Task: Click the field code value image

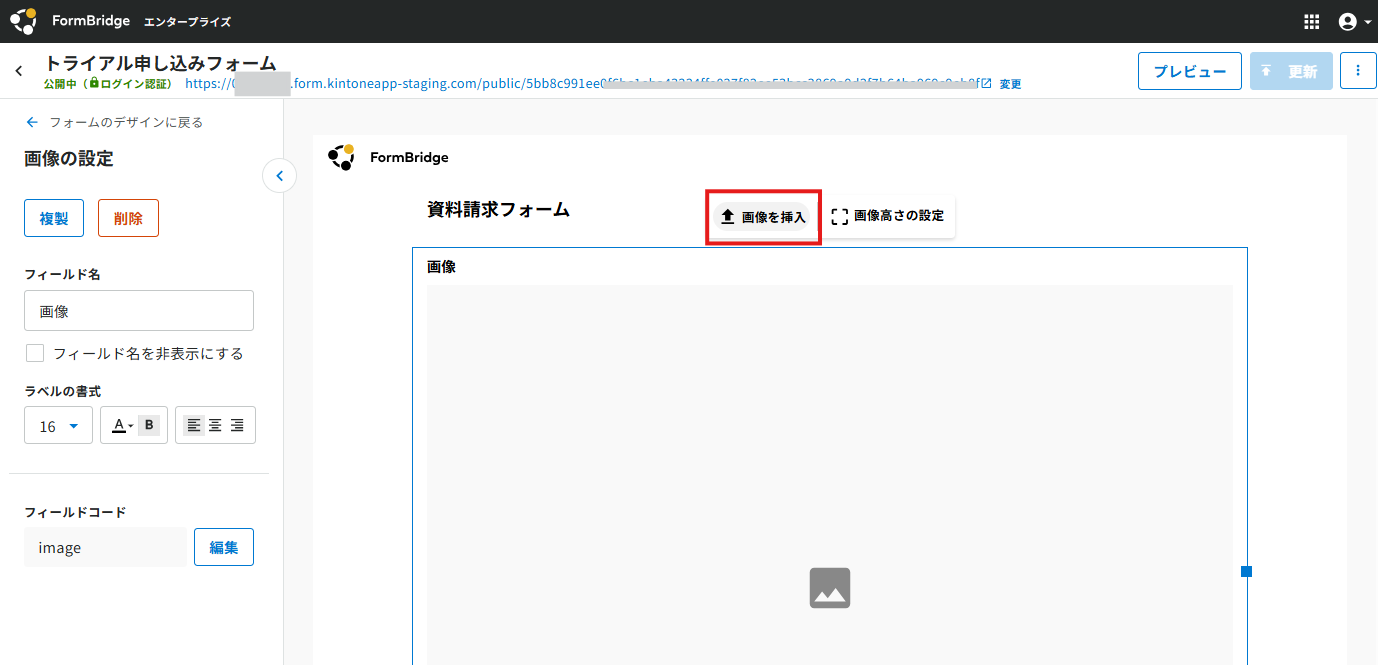Action: tap(60, 548)
